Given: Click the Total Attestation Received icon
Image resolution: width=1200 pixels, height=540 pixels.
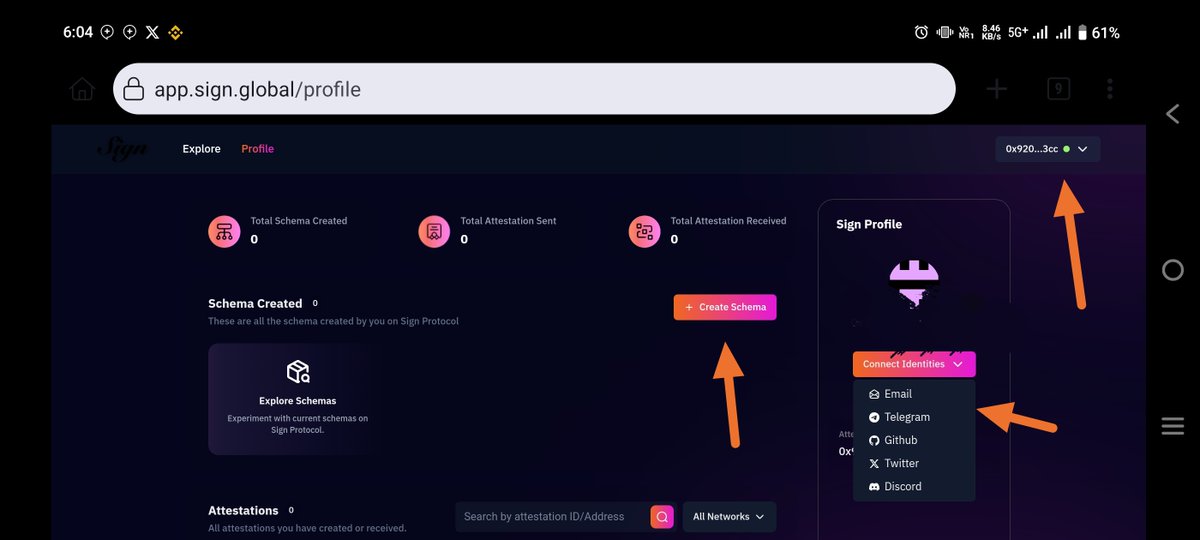Looking at the screenshot, I should click(x=644, y=231).
